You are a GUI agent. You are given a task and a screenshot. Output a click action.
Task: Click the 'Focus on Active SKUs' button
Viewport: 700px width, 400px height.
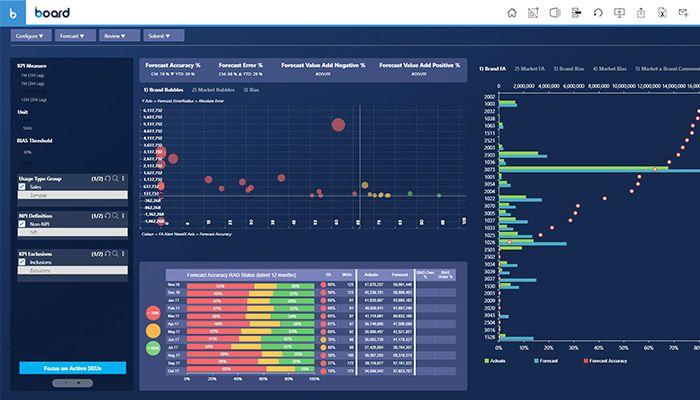73,368
